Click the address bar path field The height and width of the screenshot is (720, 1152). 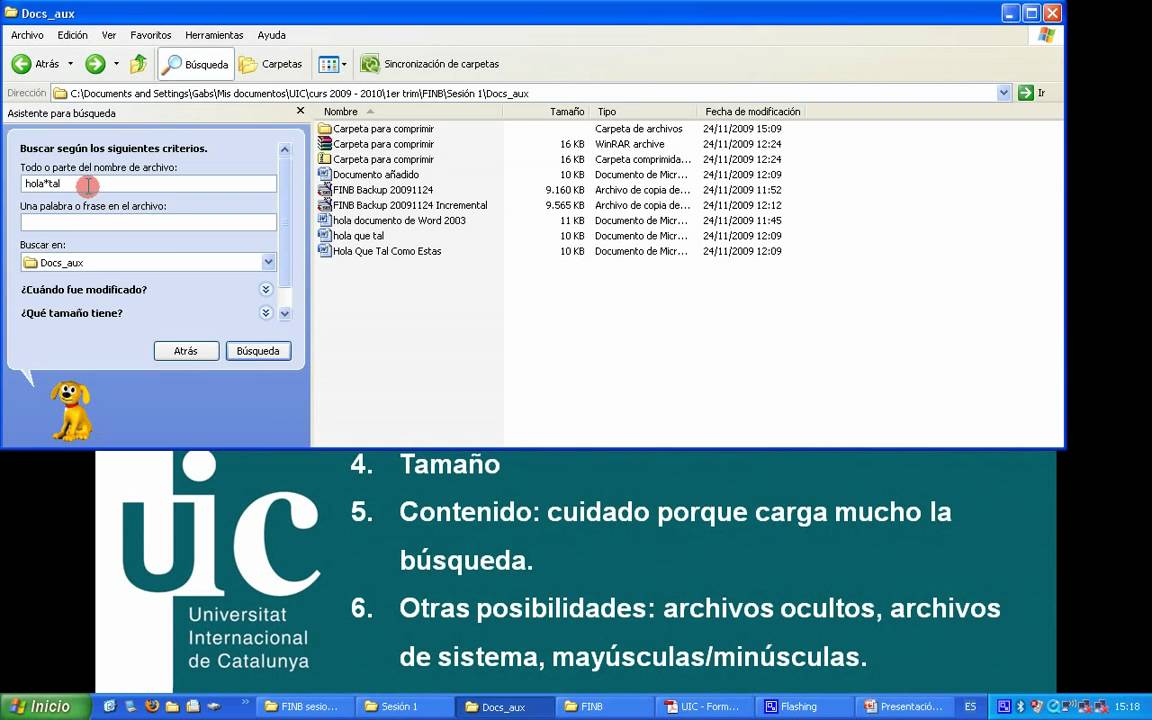(523, 93)
